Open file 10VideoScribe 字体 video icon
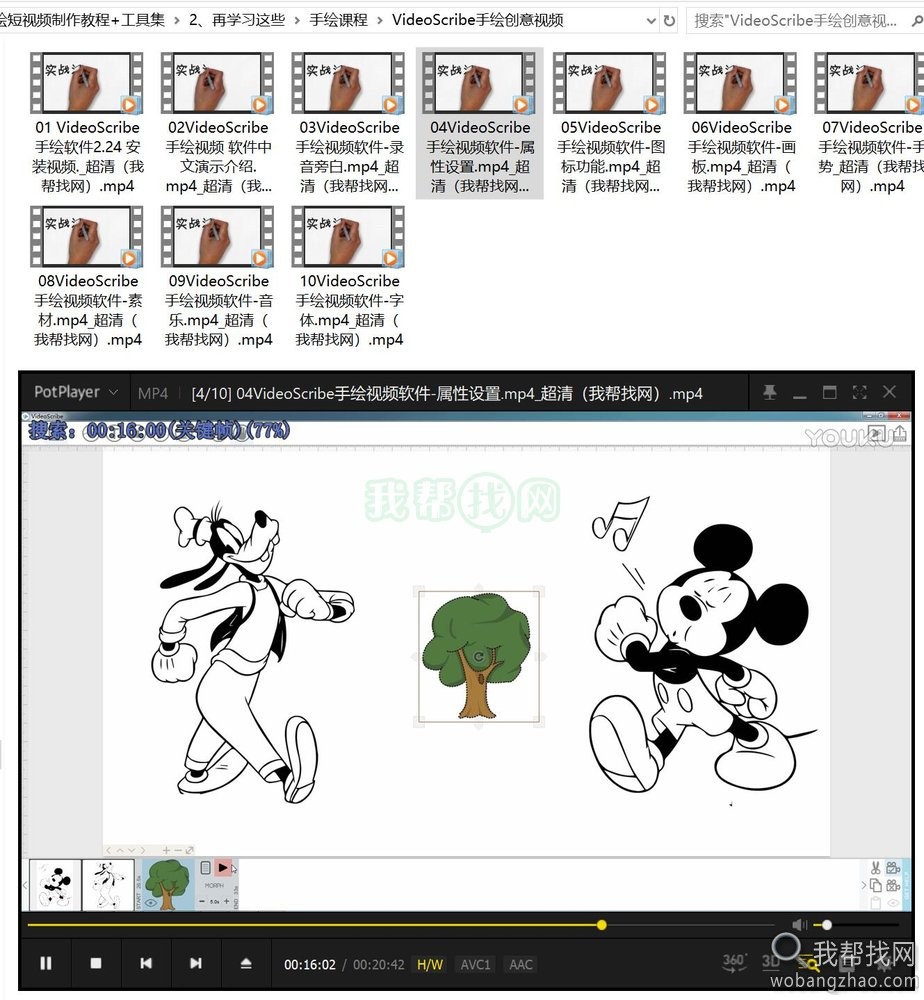 click(349, 237)
